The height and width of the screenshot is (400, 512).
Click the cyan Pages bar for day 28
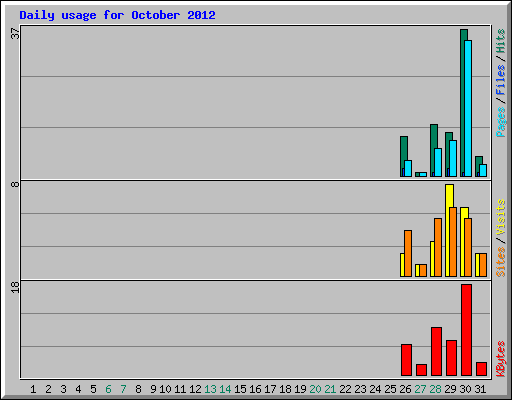[438, 162]
